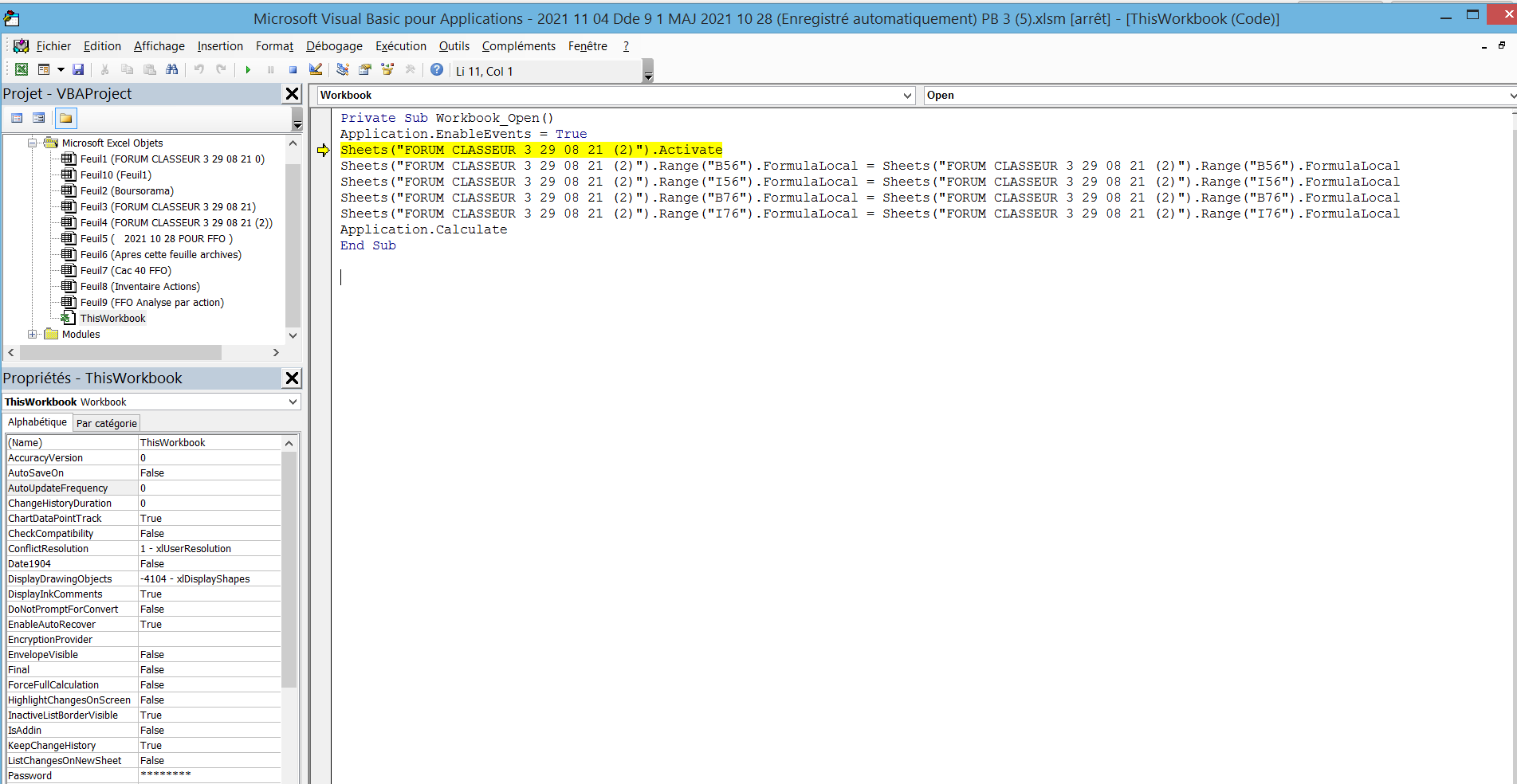Toggle Design Mode icon in toolbar
Image resolution: width=1517 pixels, height=784 pixels.
316,70
